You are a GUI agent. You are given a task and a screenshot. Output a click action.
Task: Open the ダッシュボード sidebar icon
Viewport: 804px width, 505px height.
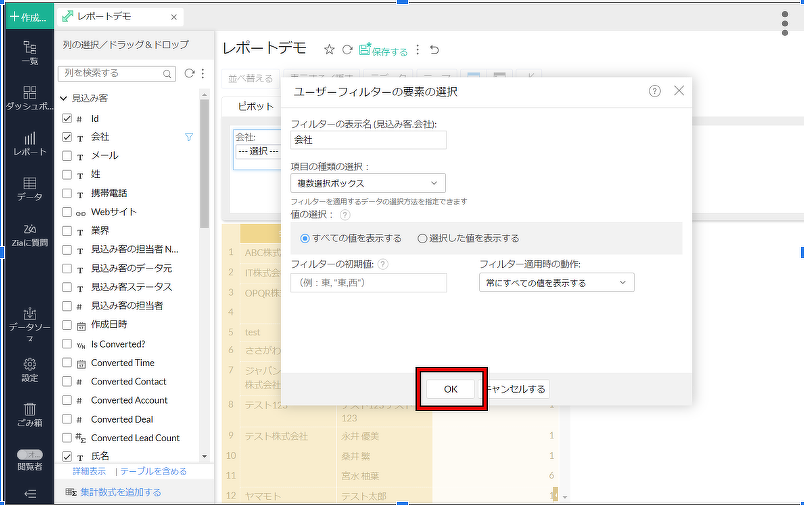click(x=30, y=97)
